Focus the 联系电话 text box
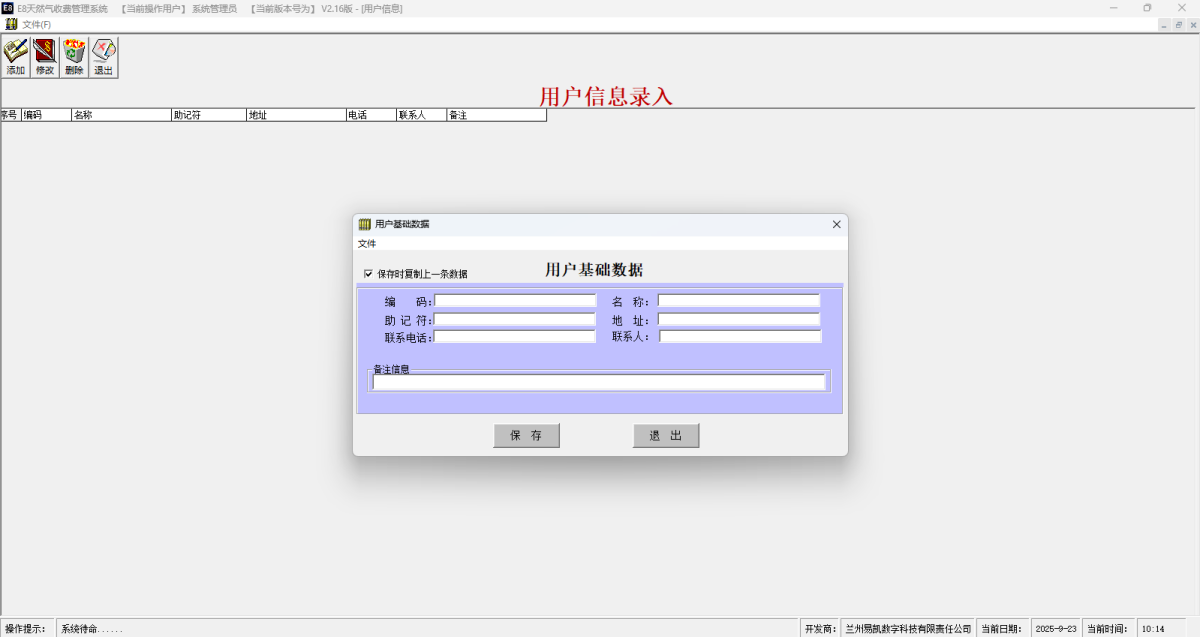Viewport: 1200px width, 637px height. click(515, 337)
